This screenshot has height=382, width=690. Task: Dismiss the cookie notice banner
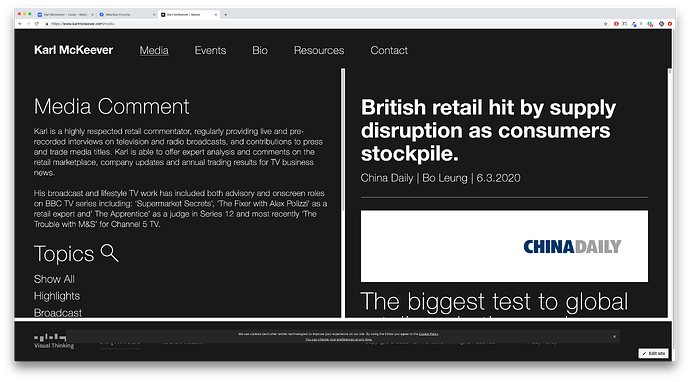[614, 337]
